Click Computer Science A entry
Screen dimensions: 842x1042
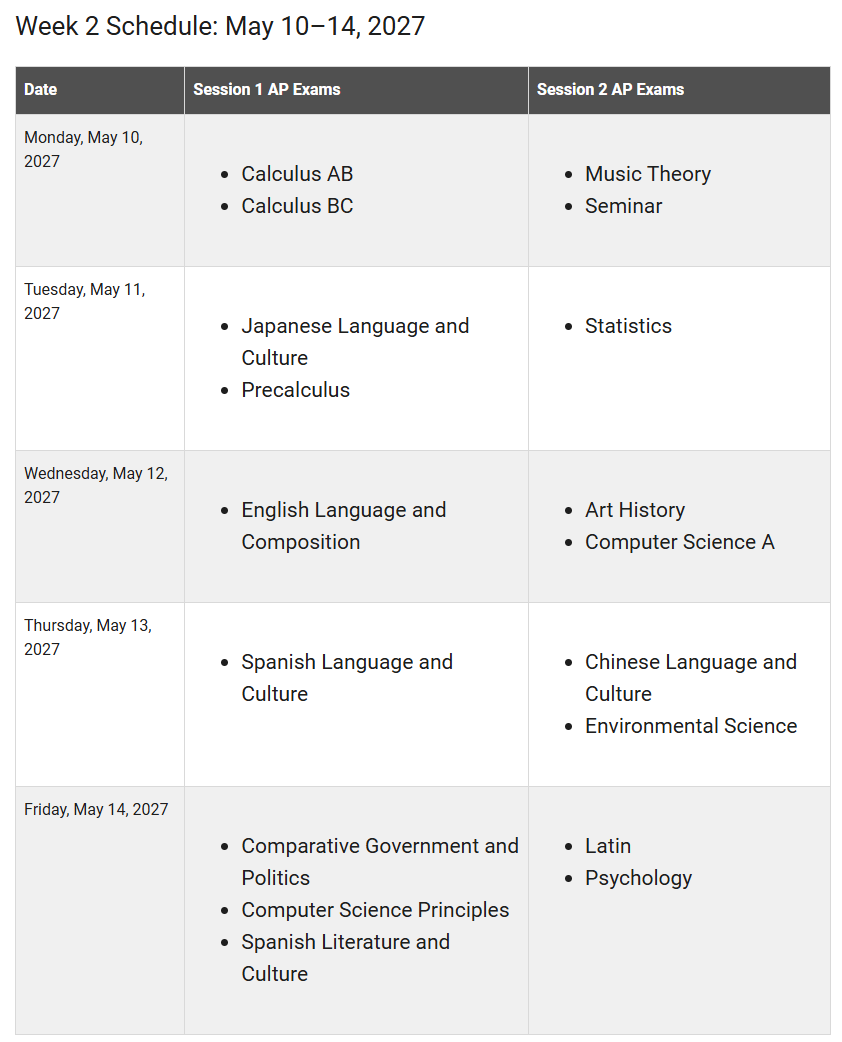[x=680, y=542]
